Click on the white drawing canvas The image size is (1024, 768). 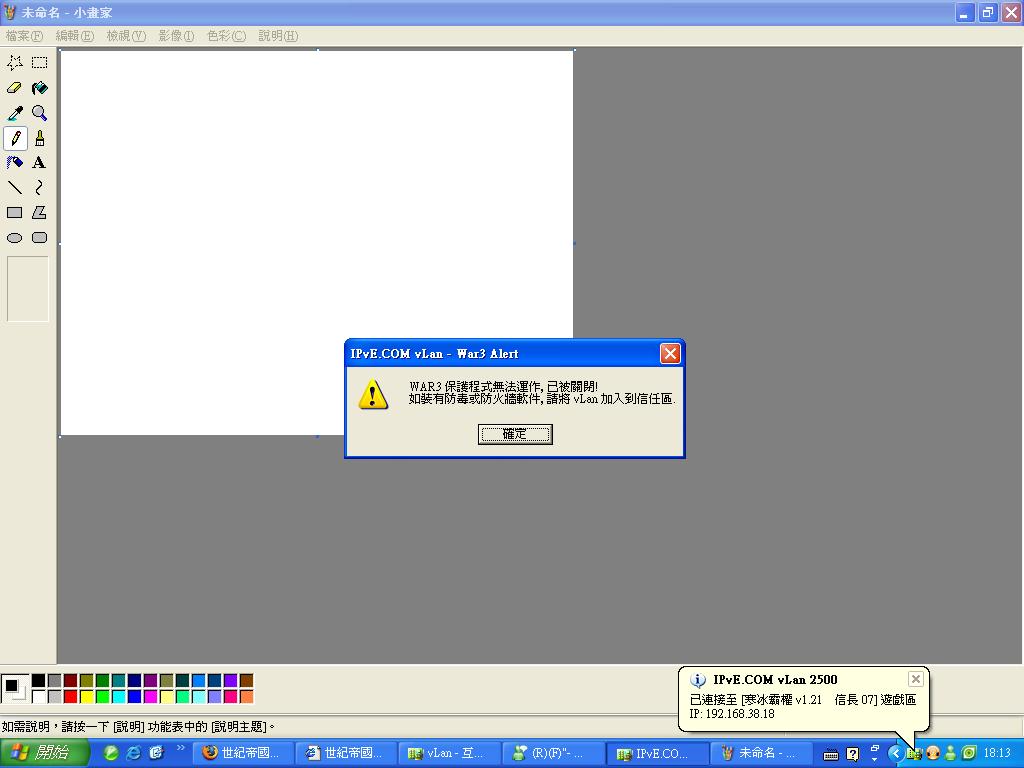click(x=317, y=242)
